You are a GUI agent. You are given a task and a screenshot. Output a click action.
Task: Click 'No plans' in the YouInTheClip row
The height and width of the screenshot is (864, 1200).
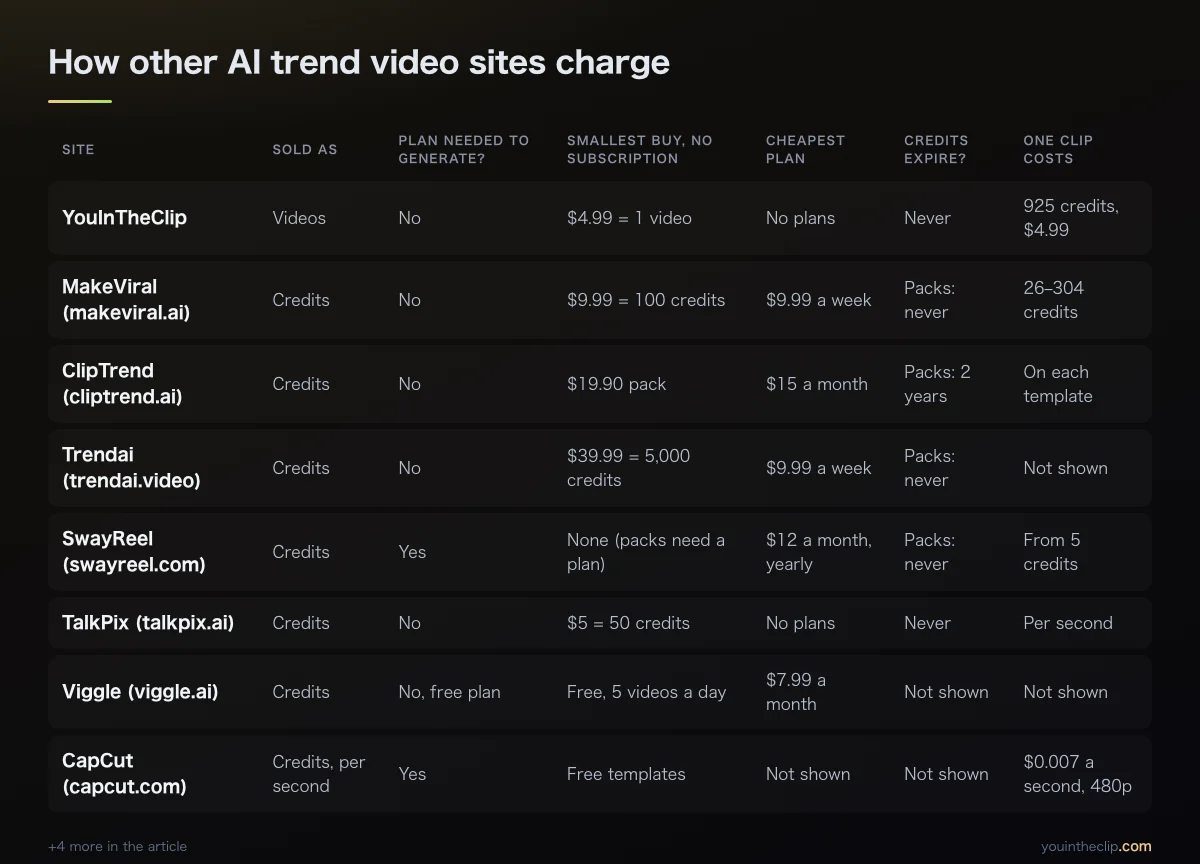pyautogui.click(x=800, y=217)
